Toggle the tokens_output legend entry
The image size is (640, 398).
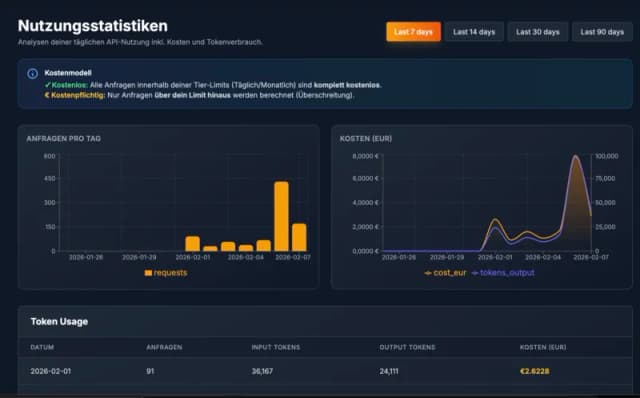[x=503, y=273]
